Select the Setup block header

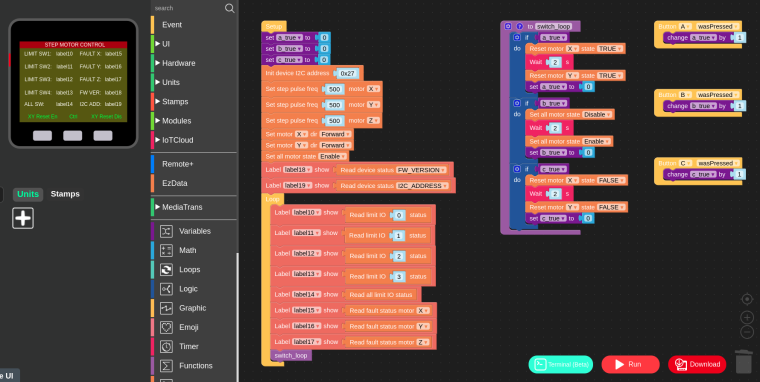coord(274,27)
